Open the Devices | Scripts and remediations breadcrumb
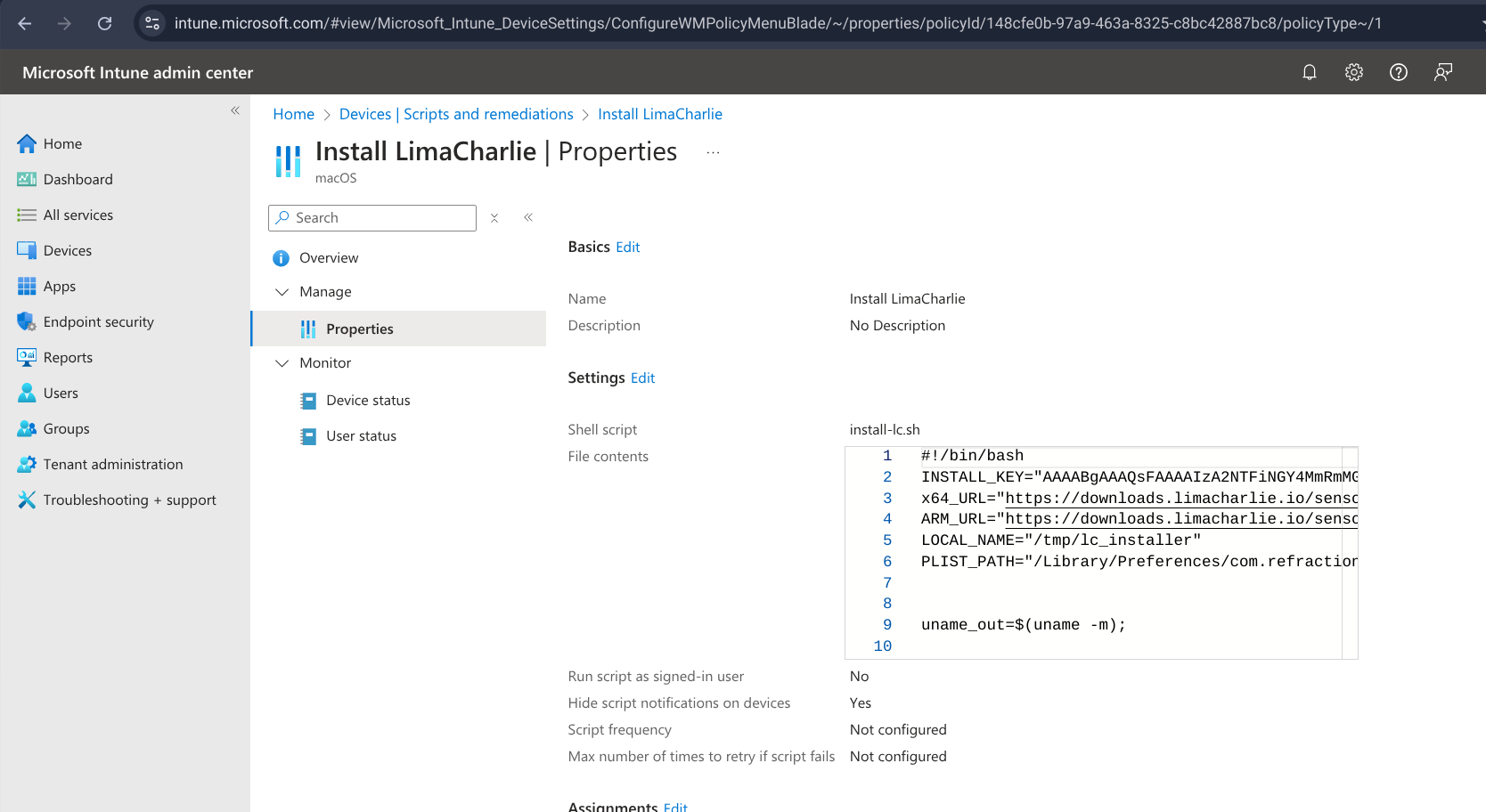Image resolution: width=1486 pixels, height=812 pixels. [x=455, y=114]
